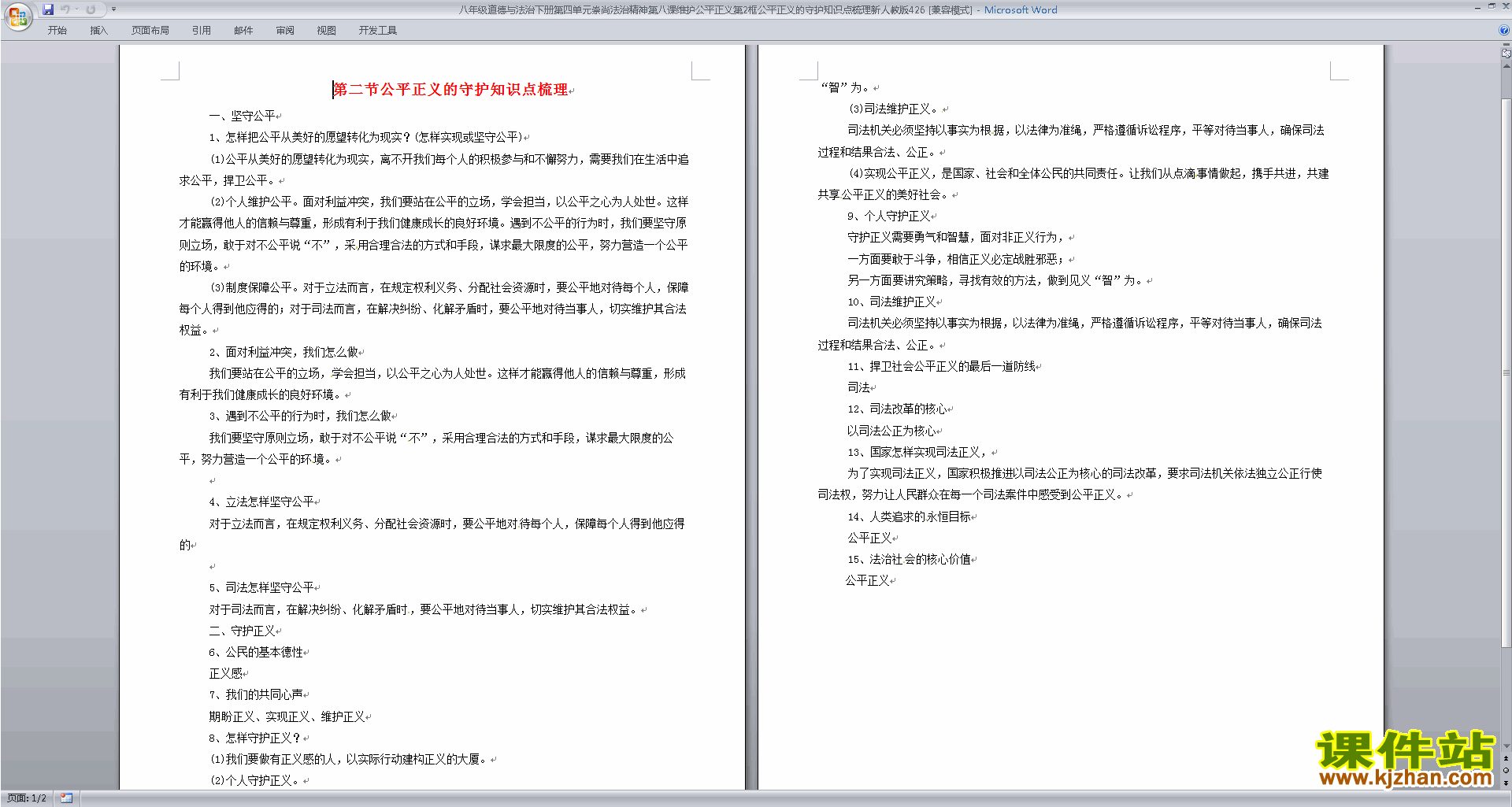Restore down the Word window
Screen dimensions: 1512x807
point(1492,6)
